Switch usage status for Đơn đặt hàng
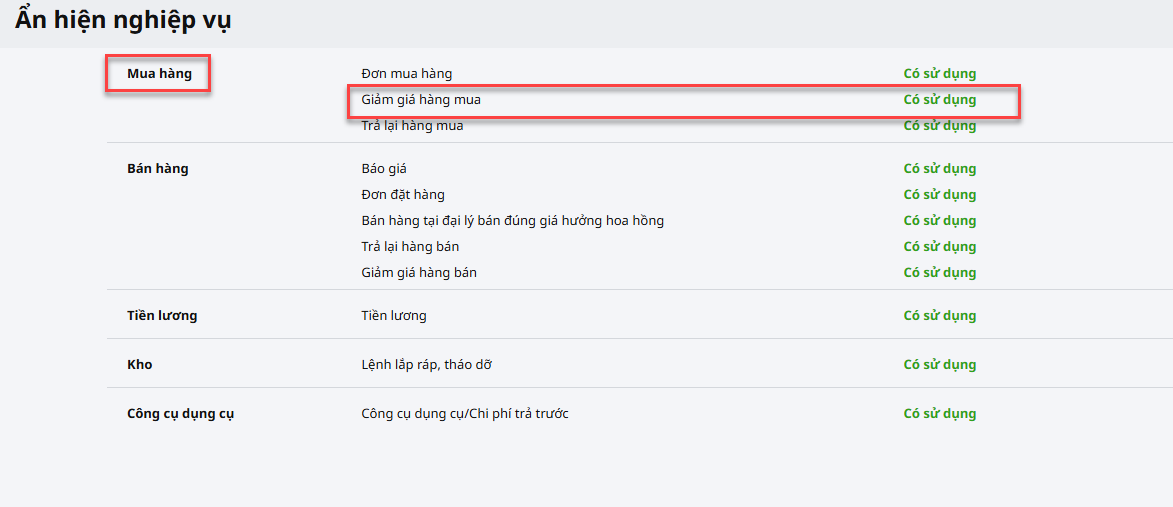Viewport: 1173px width, 507px height. (939, 195)
